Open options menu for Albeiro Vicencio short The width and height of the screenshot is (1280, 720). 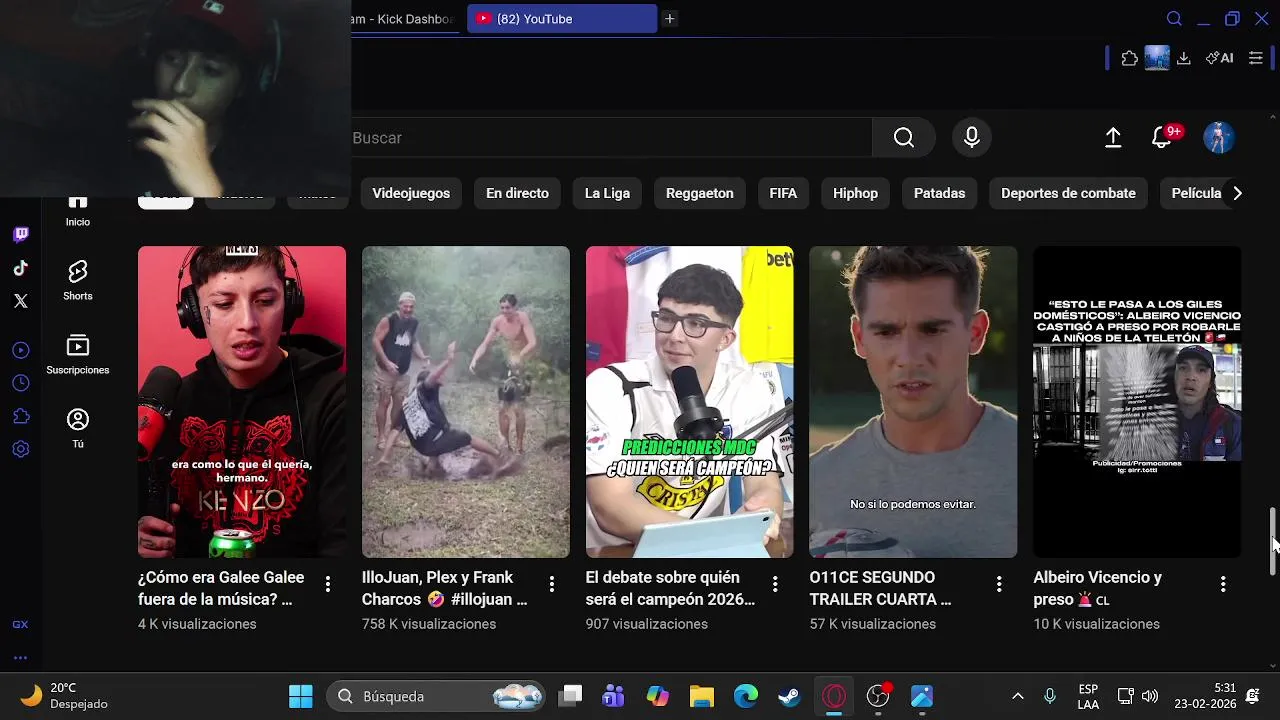[x=1223, y=584]
